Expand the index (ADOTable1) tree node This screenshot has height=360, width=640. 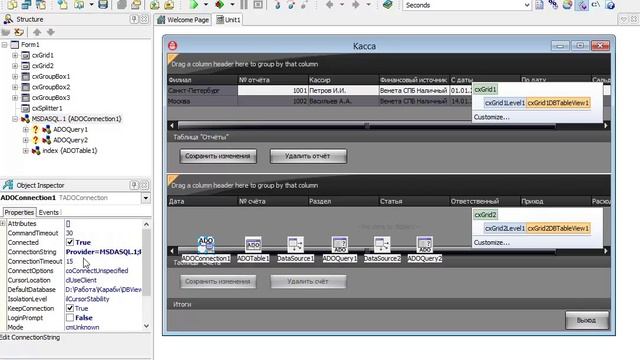(x=26, y=151)
